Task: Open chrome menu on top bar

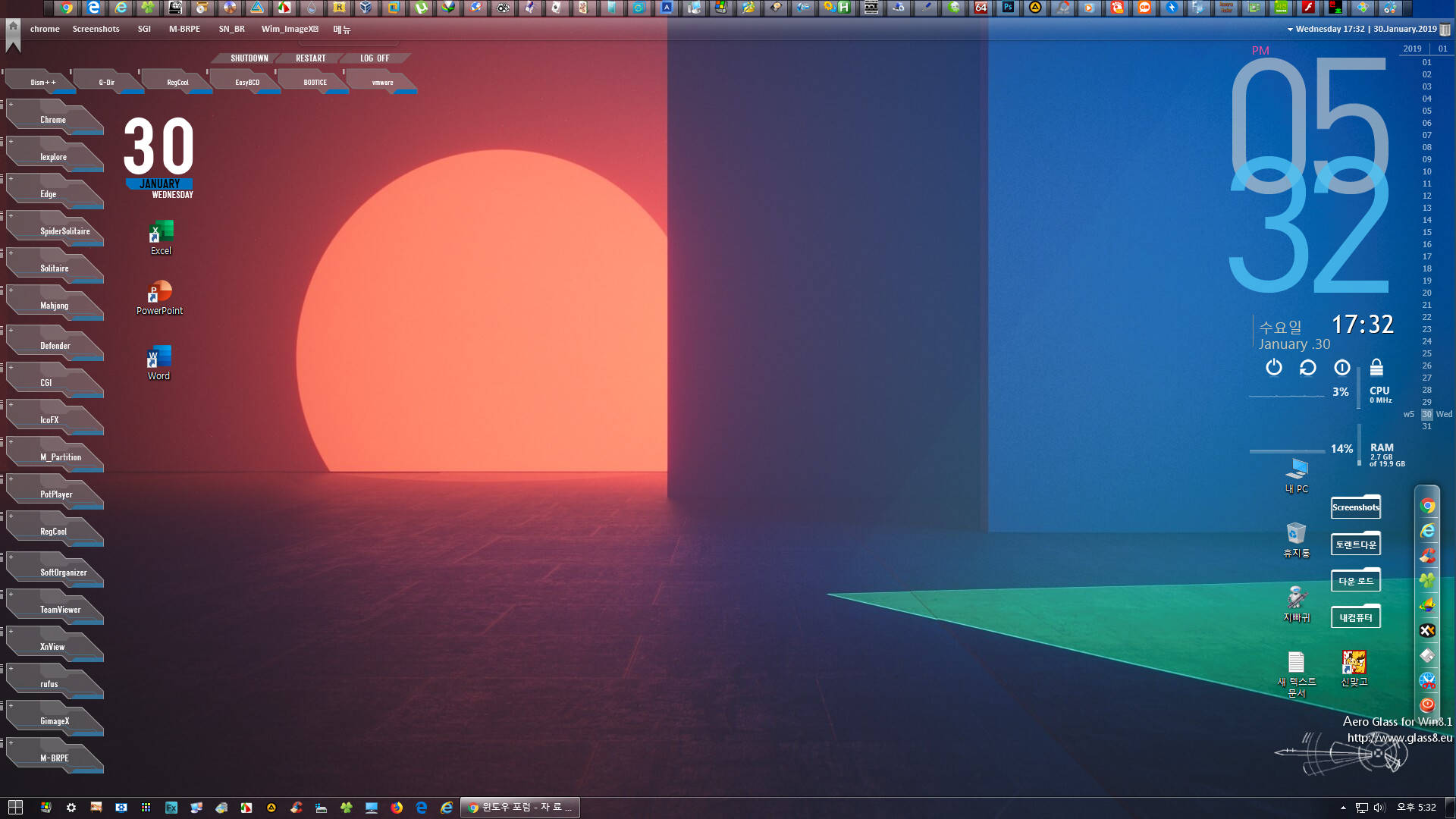Action: coord(45,29)
